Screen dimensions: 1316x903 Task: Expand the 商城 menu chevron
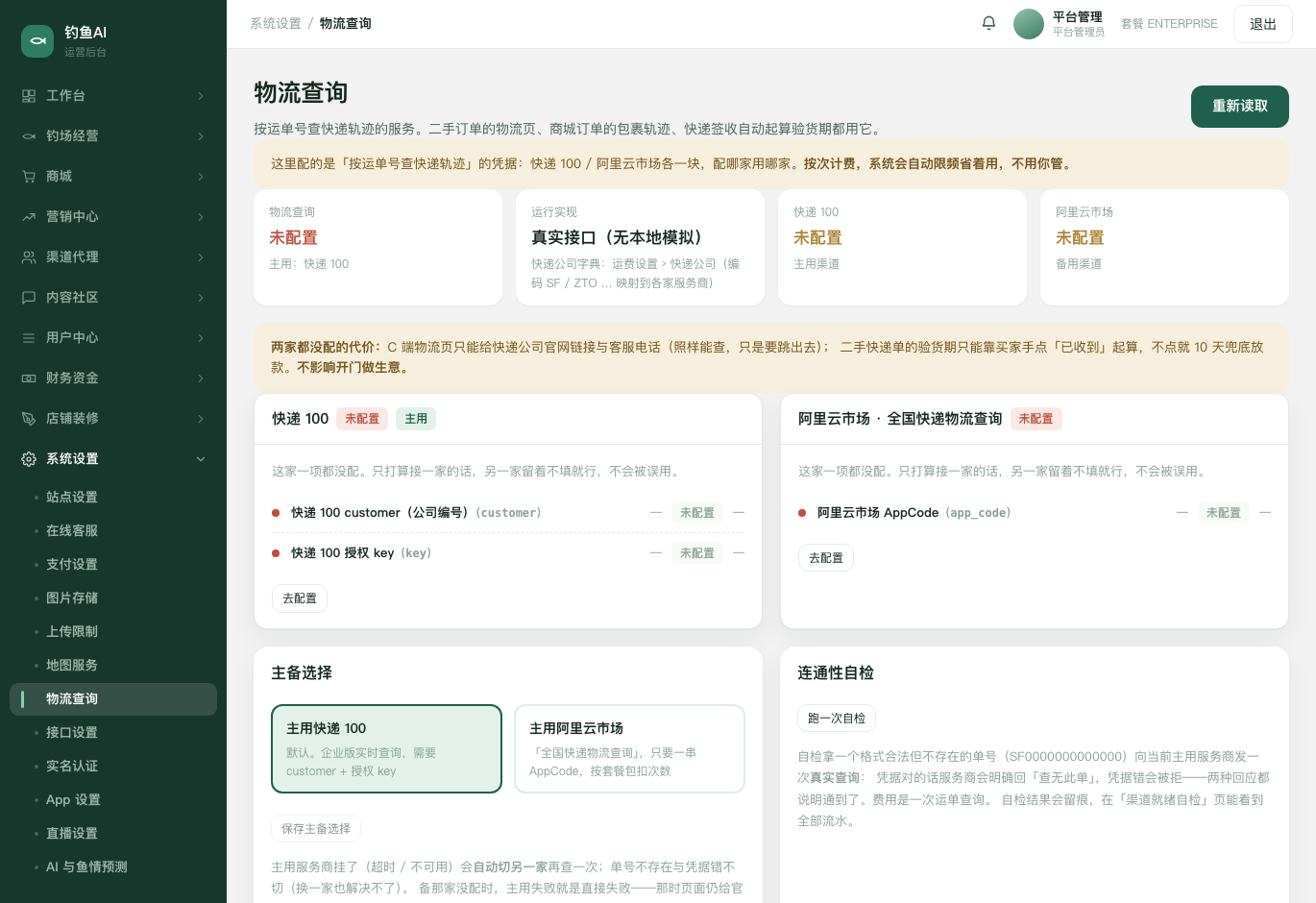201,177
